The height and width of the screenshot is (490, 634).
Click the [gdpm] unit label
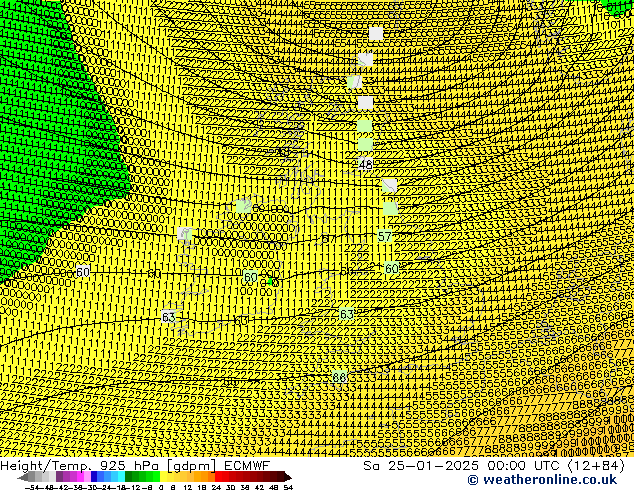pyautogui.click(x=192, y=466)
